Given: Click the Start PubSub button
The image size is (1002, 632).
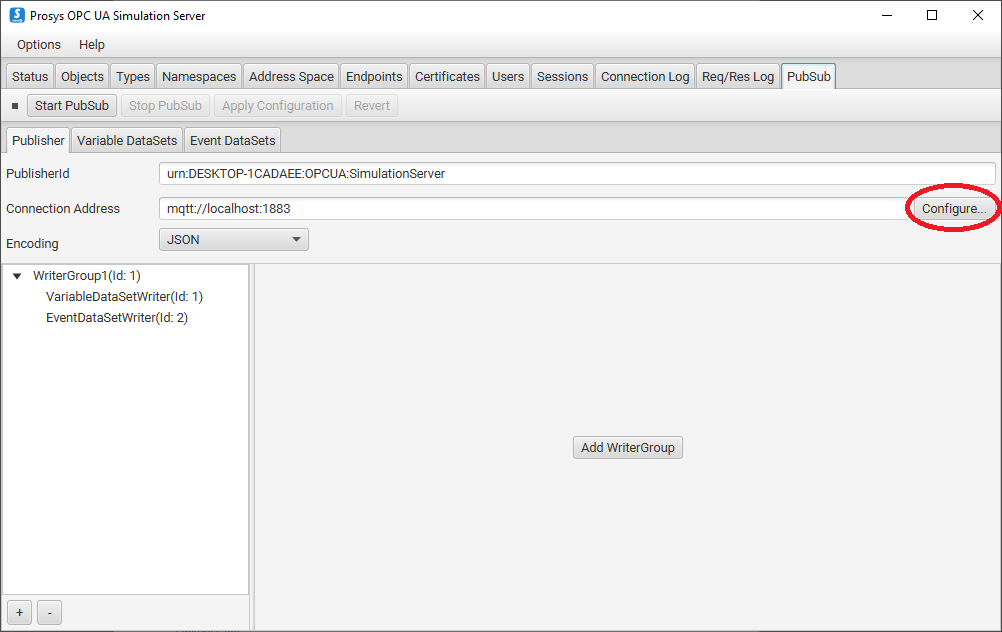Looking at the screenshot, I should [x=72, y=105].
